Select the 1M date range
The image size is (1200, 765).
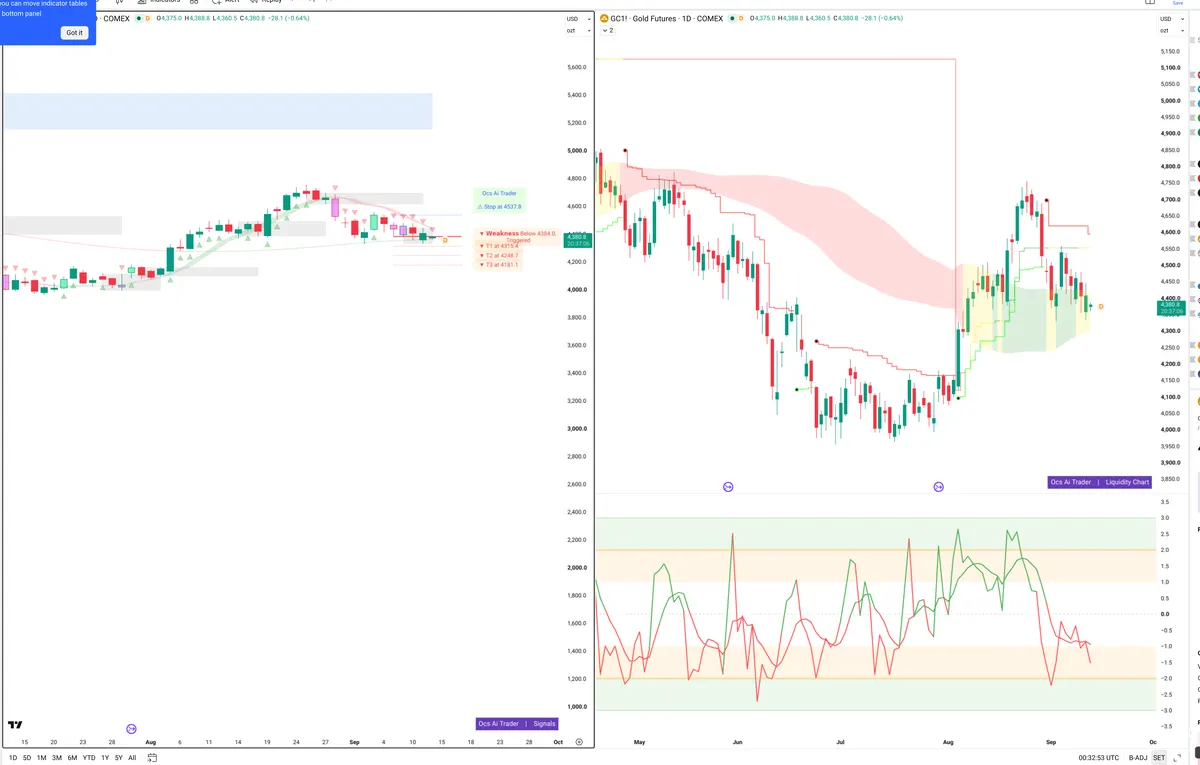pos(41,758)
